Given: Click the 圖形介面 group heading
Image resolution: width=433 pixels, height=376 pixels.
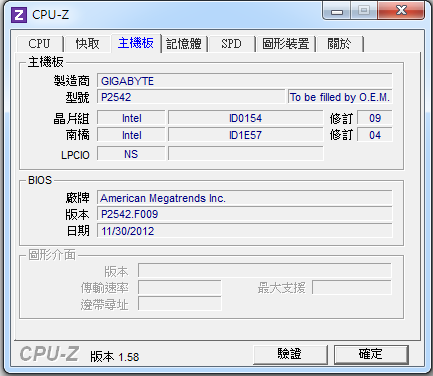Looking at the screenshot, I should click(x=52, y=255).
